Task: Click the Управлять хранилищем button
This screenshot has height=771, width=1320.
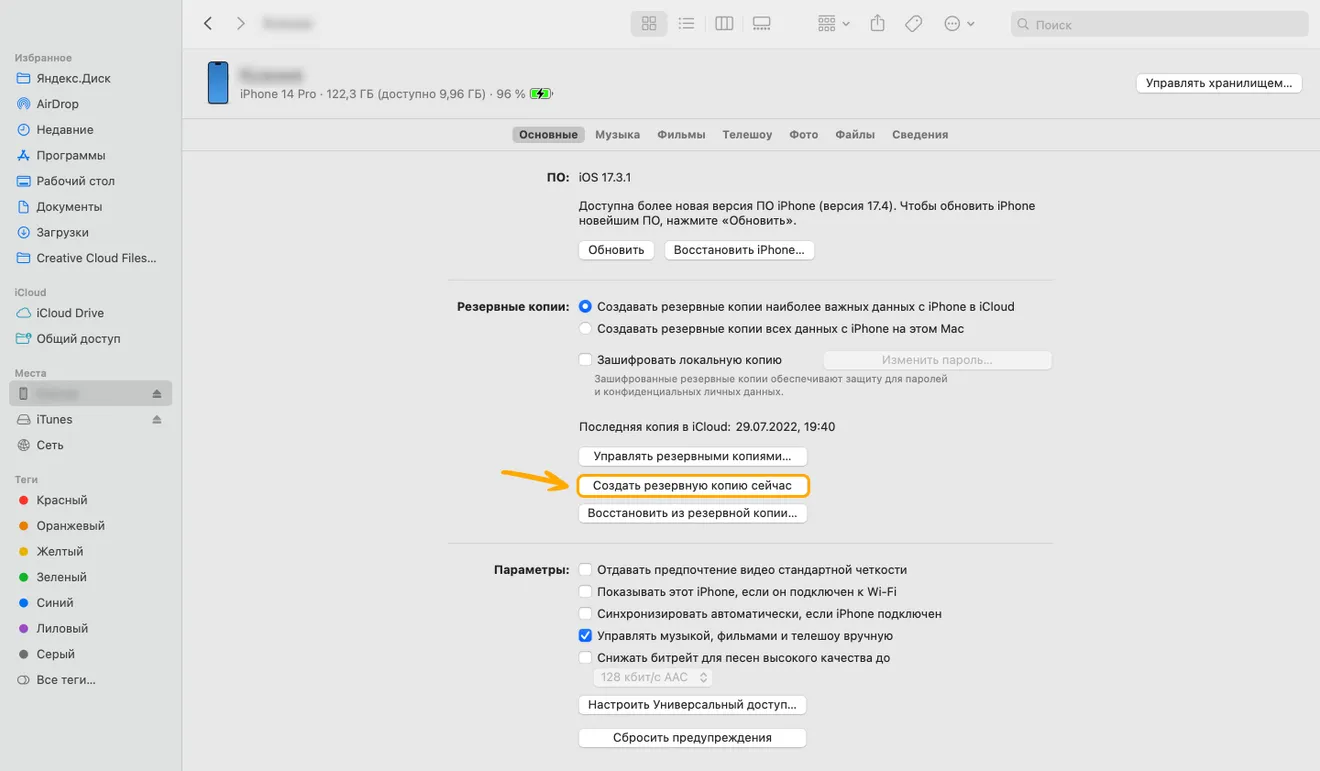Action: [x=1219, y=83]
